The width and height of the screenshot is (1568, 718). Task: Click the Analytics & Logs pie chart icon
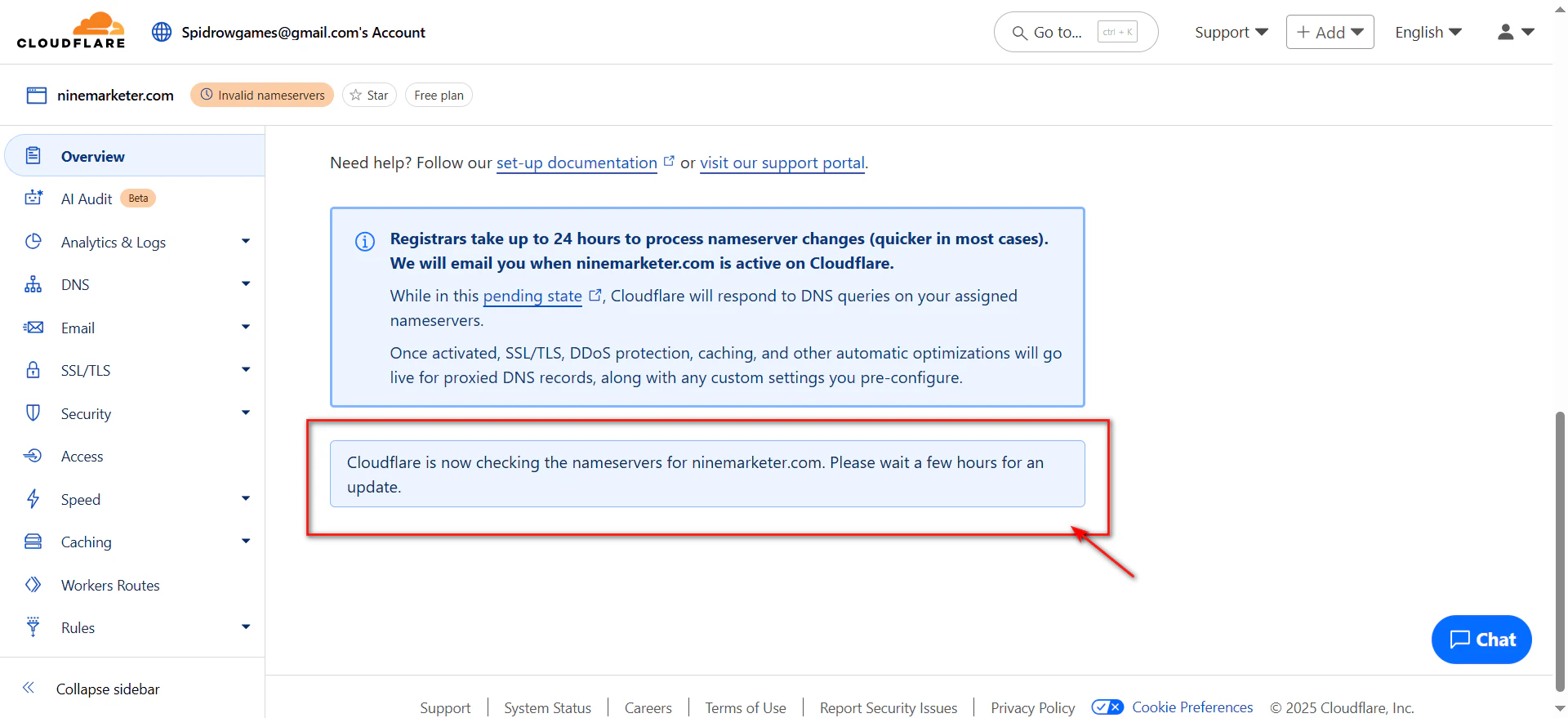[x=33, y=241]
